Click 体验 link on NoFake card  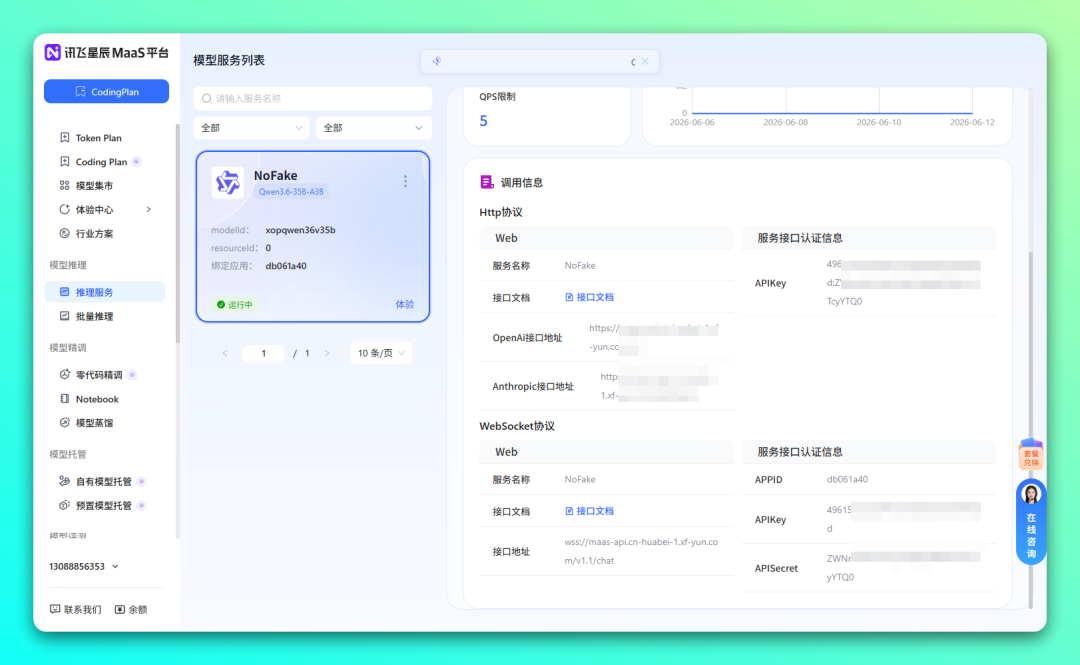pos(405,305)
